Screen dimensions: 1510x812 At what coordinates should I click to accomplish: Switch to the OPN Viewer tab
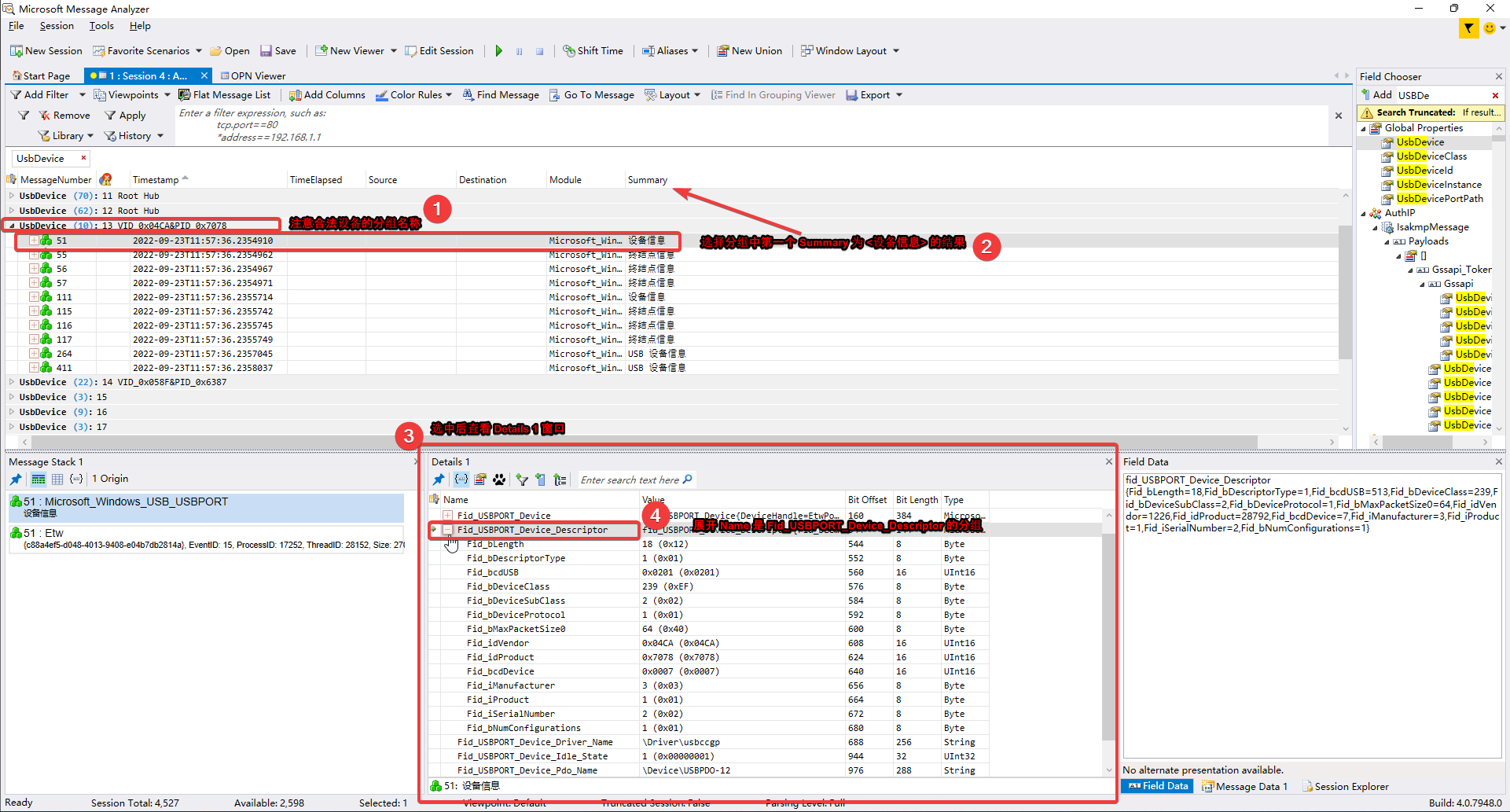click(252, 76)
